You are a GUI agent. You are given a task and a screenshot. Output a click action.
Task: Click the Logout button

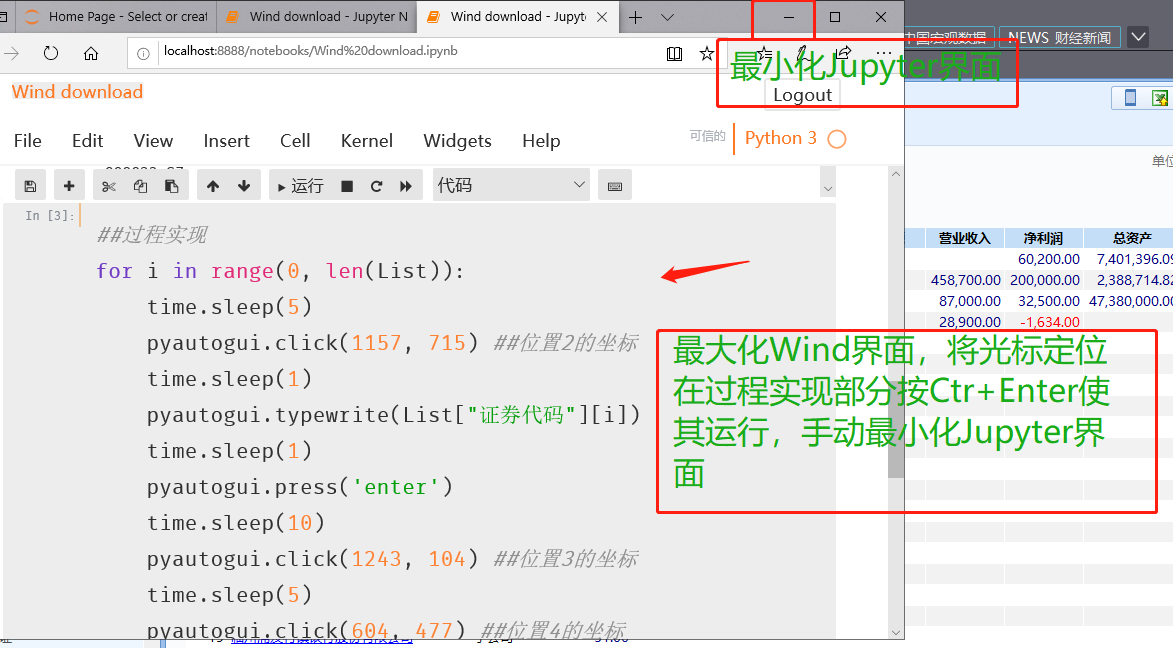click(802, 95)
